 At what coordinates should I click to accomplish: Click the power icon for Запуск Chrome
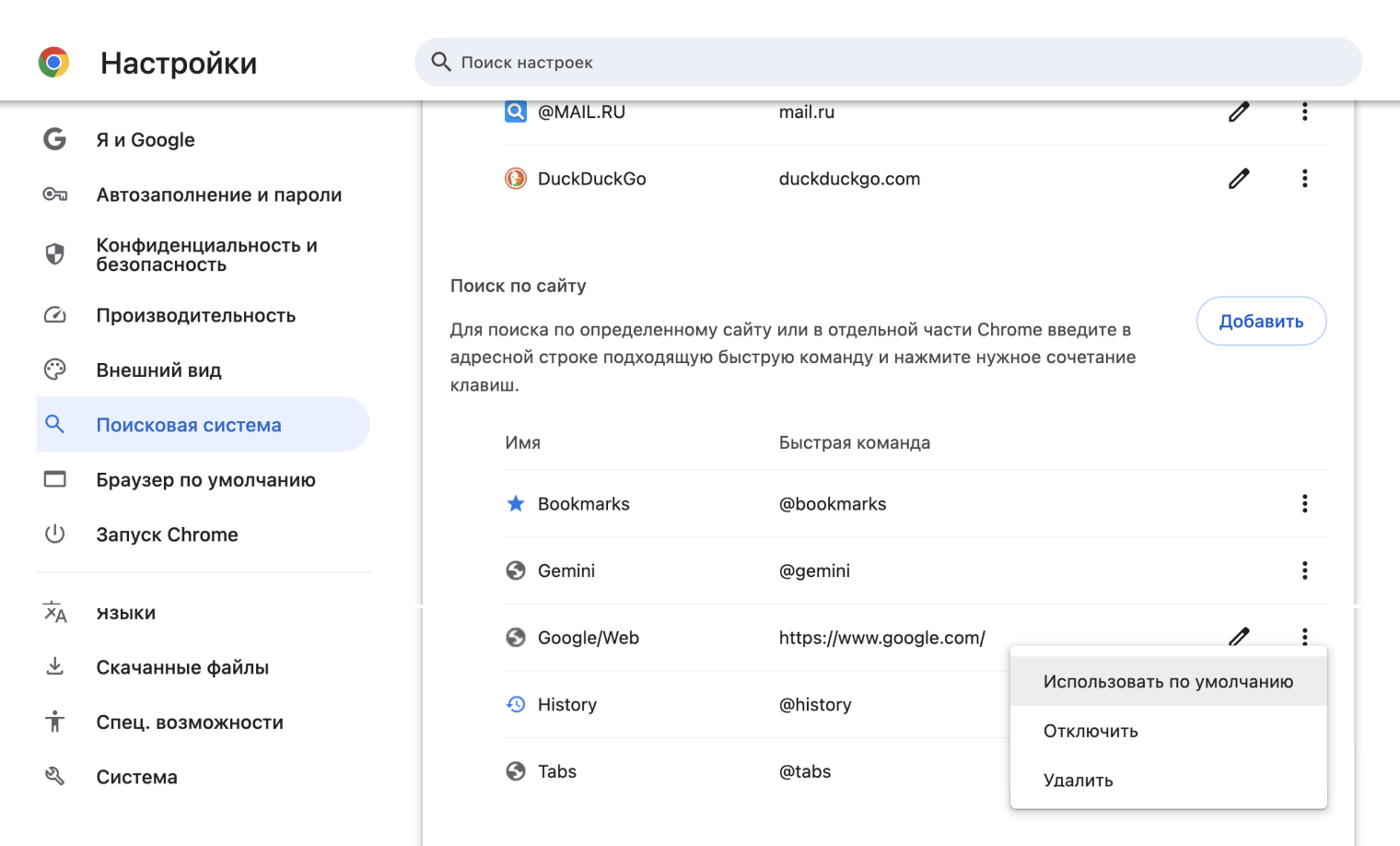54,535
